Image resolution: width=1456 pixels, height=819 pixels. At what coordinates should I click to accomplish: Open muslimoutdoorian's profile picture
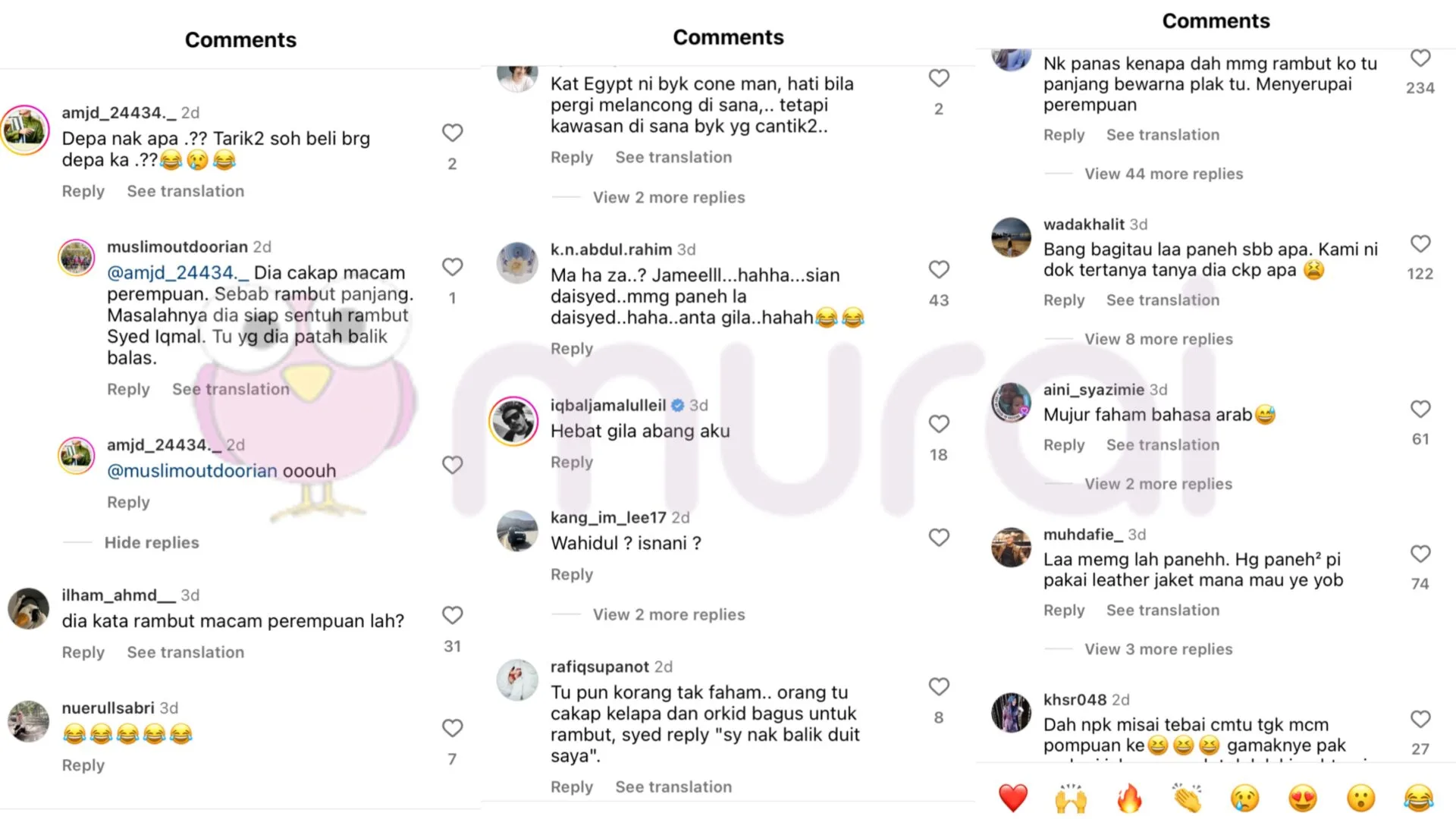pos(77,258)
